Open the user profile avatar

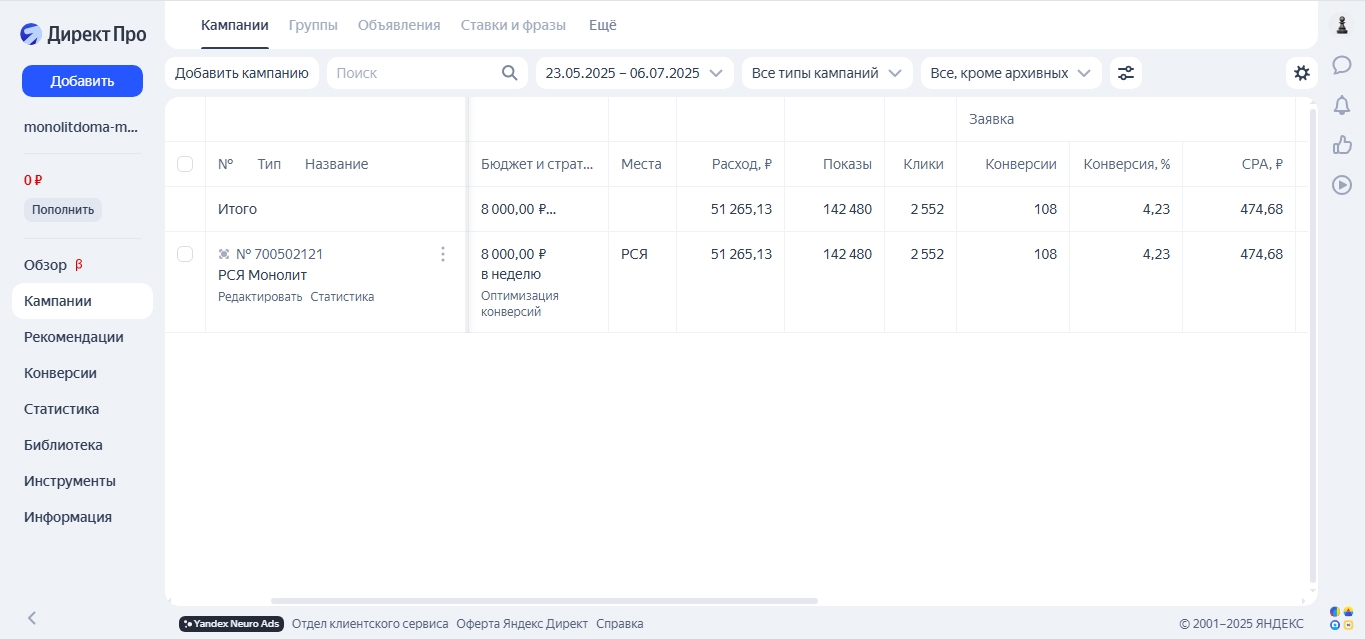(1342, 25)
